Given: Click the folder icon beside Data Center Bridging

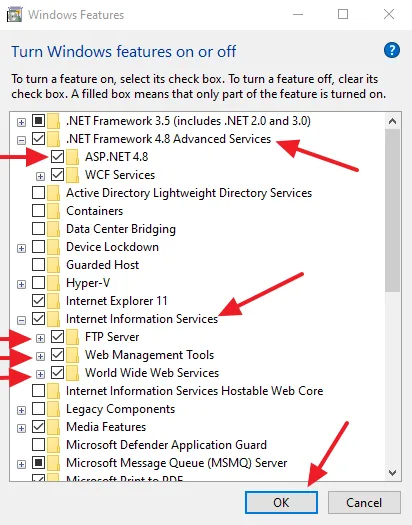Looking at the screenshot, I should pos(54,229).
